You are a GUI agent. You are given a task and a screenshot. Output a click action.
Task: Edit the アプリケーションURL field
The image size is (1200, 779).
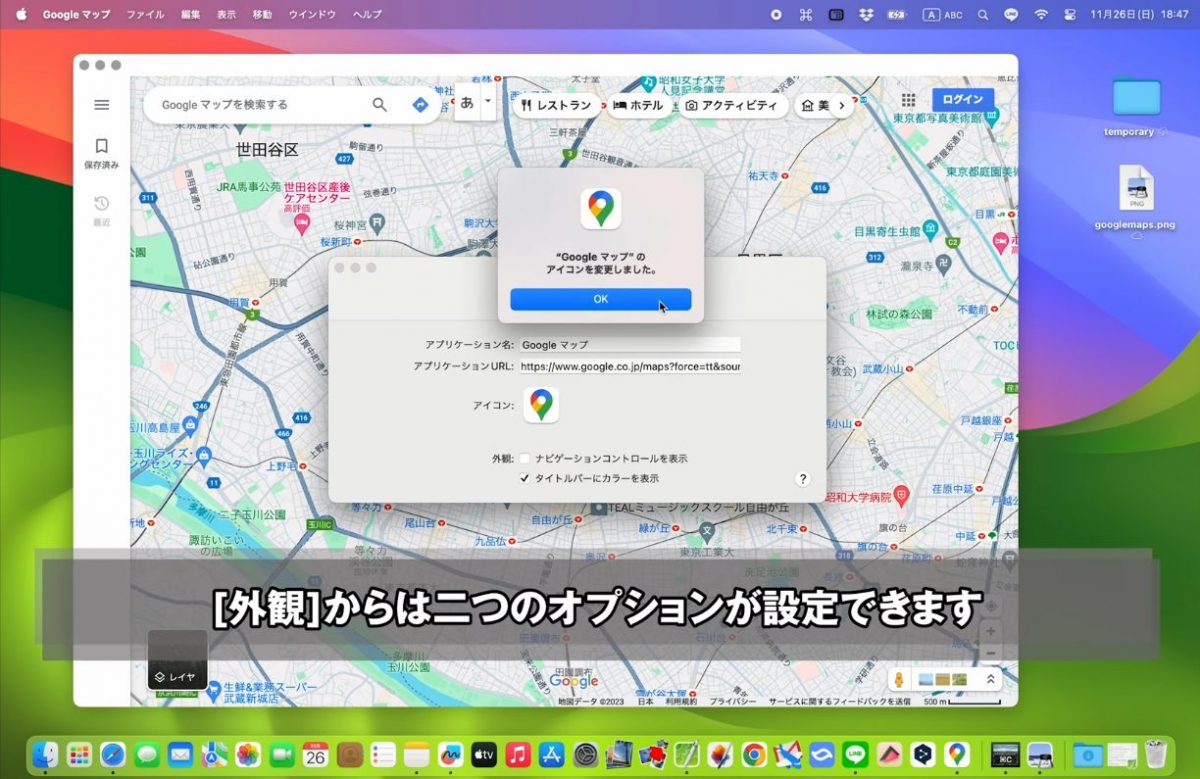pyautogui.click(x=630, y=367)
